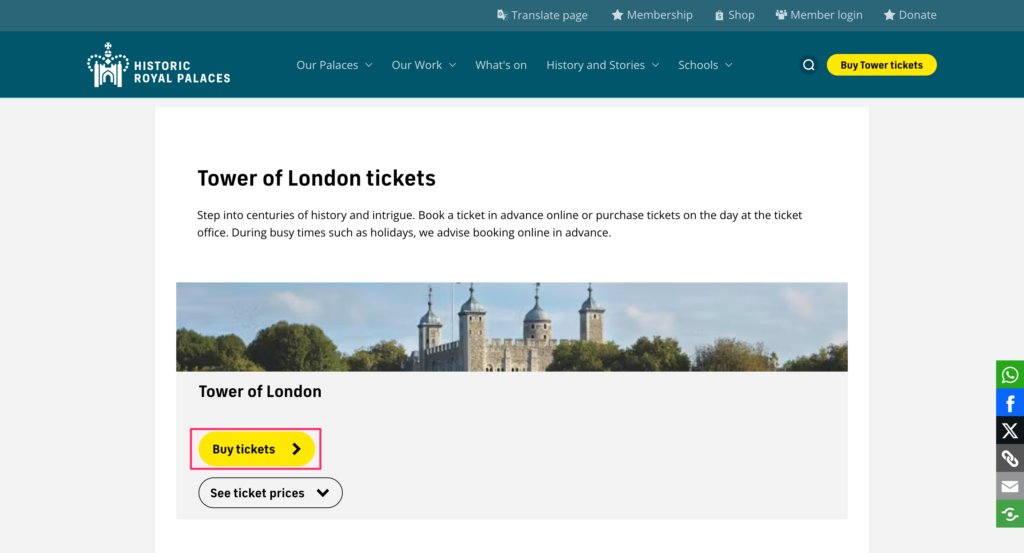Open History and Stories dropdown
This screenshot has height=553, width=1024.
pos(602,65)
